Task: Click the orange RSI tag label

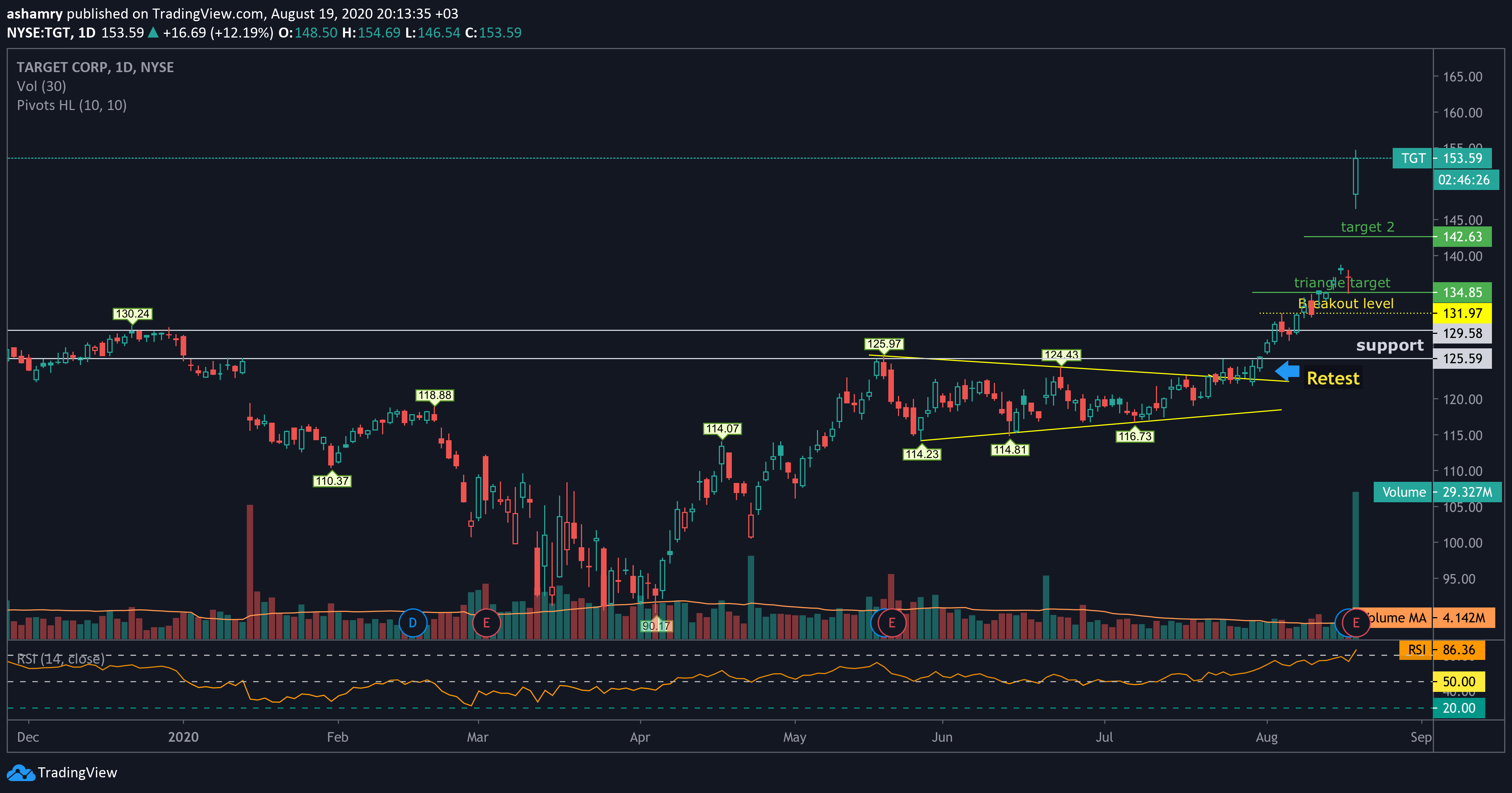Action: pos(1416,650)
